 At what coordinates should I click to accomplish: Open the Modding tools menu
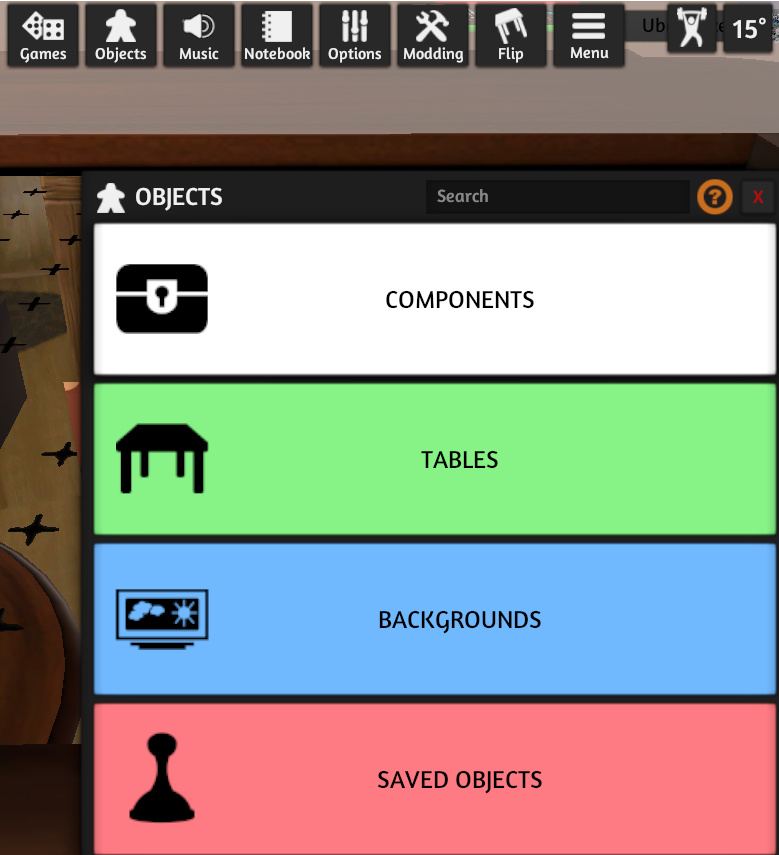click(433, 35)
